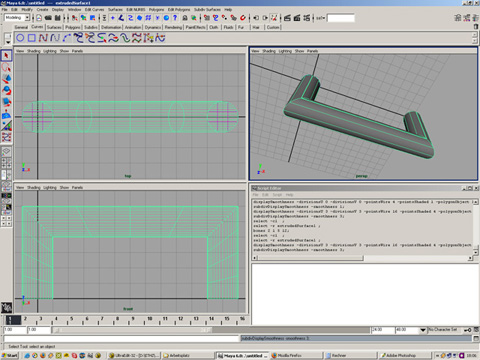Switch to Polygons shelf tab

tap(73, 27)
